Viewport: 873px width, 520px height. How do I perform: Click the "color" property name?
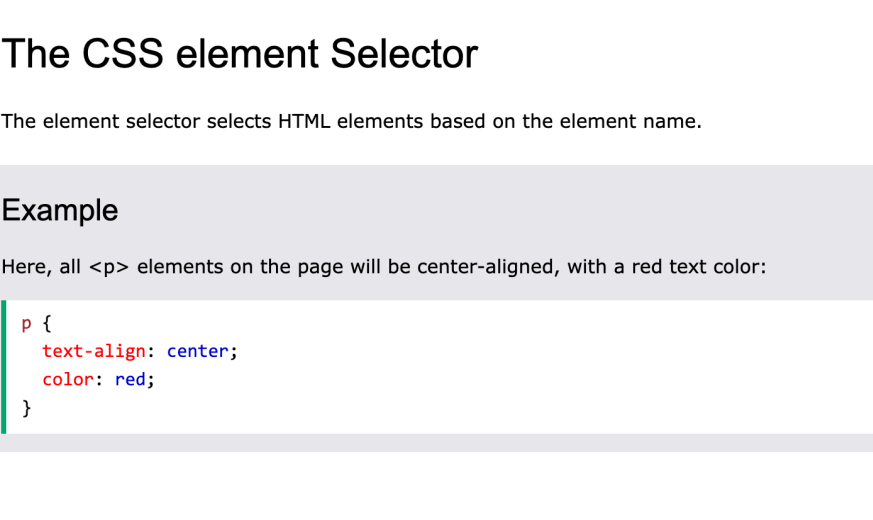point(68,380)
